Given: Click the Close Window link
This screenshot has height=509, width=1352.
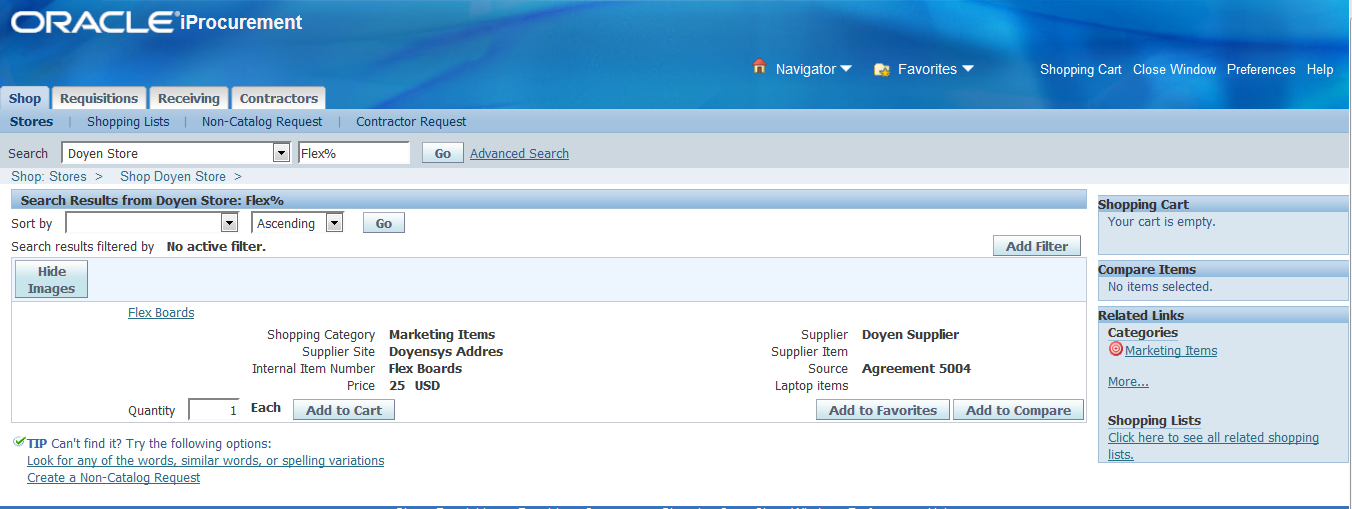Looking at the screenshot, I should pos(1174,69).
